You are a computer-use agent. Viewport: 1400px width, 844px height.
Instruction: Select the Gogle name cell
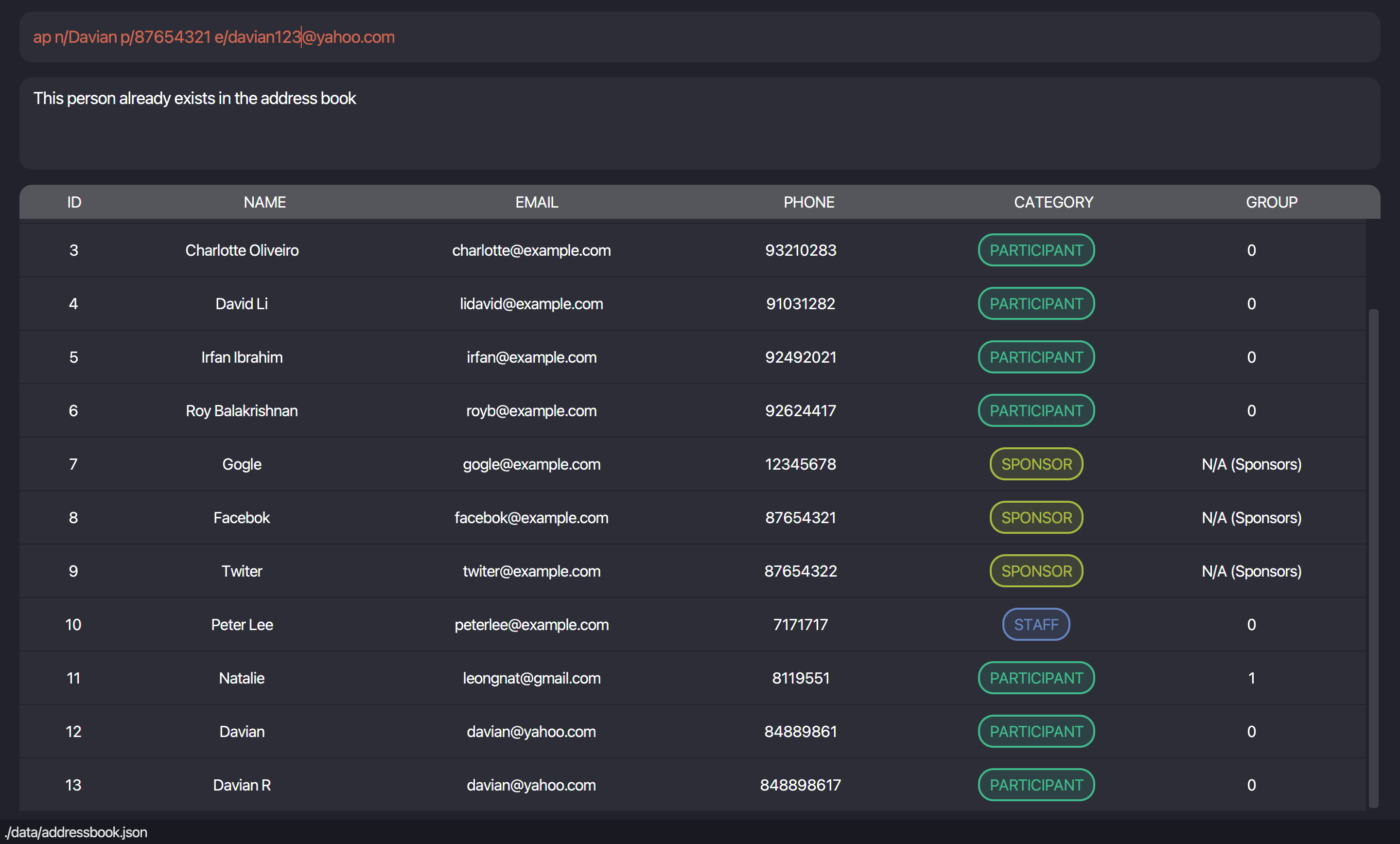tap(242, 464)
